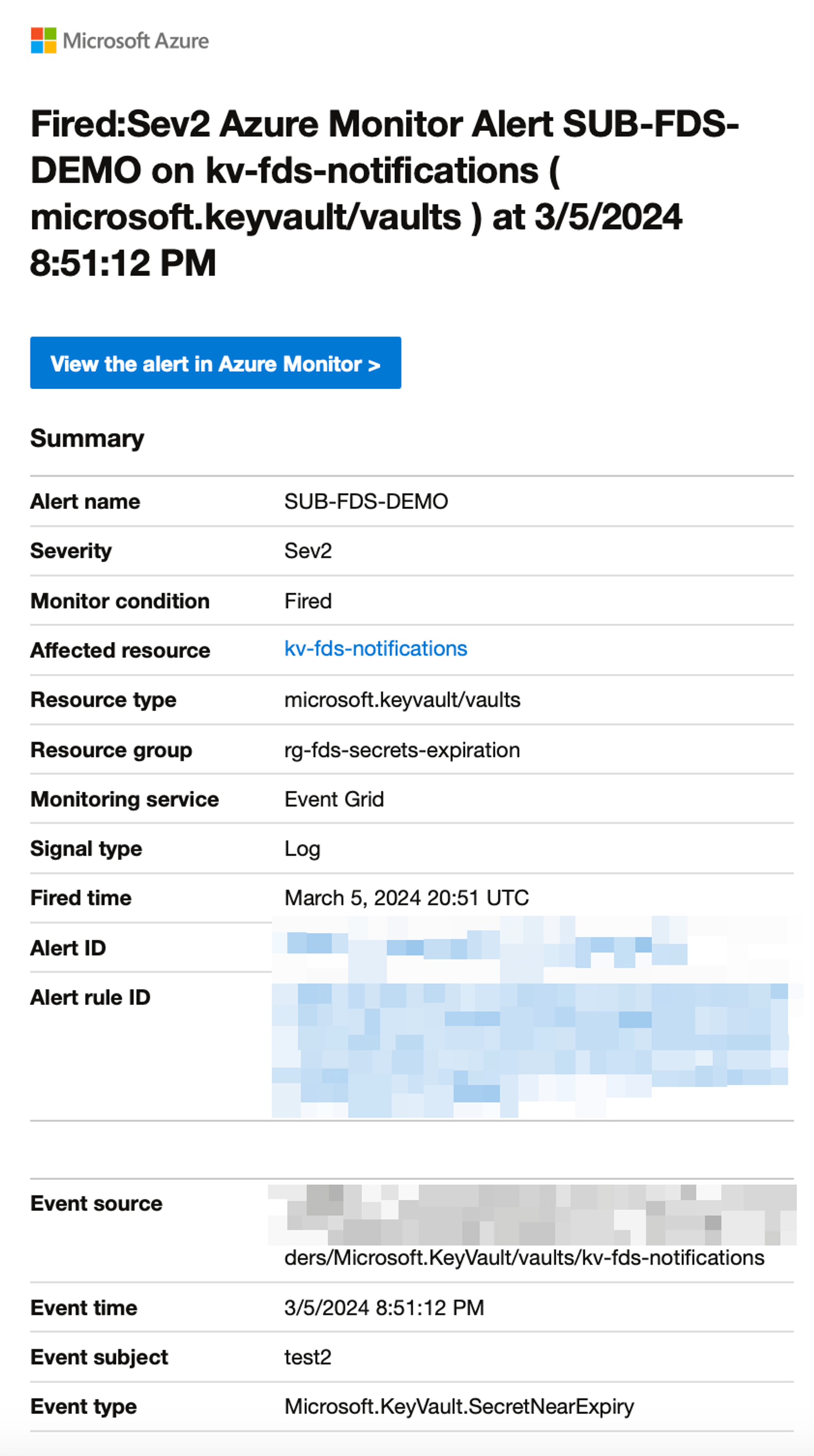
Task: Select the 'SUB-FDS-DEMO' alert name value
Action: [x=366, y=501]
